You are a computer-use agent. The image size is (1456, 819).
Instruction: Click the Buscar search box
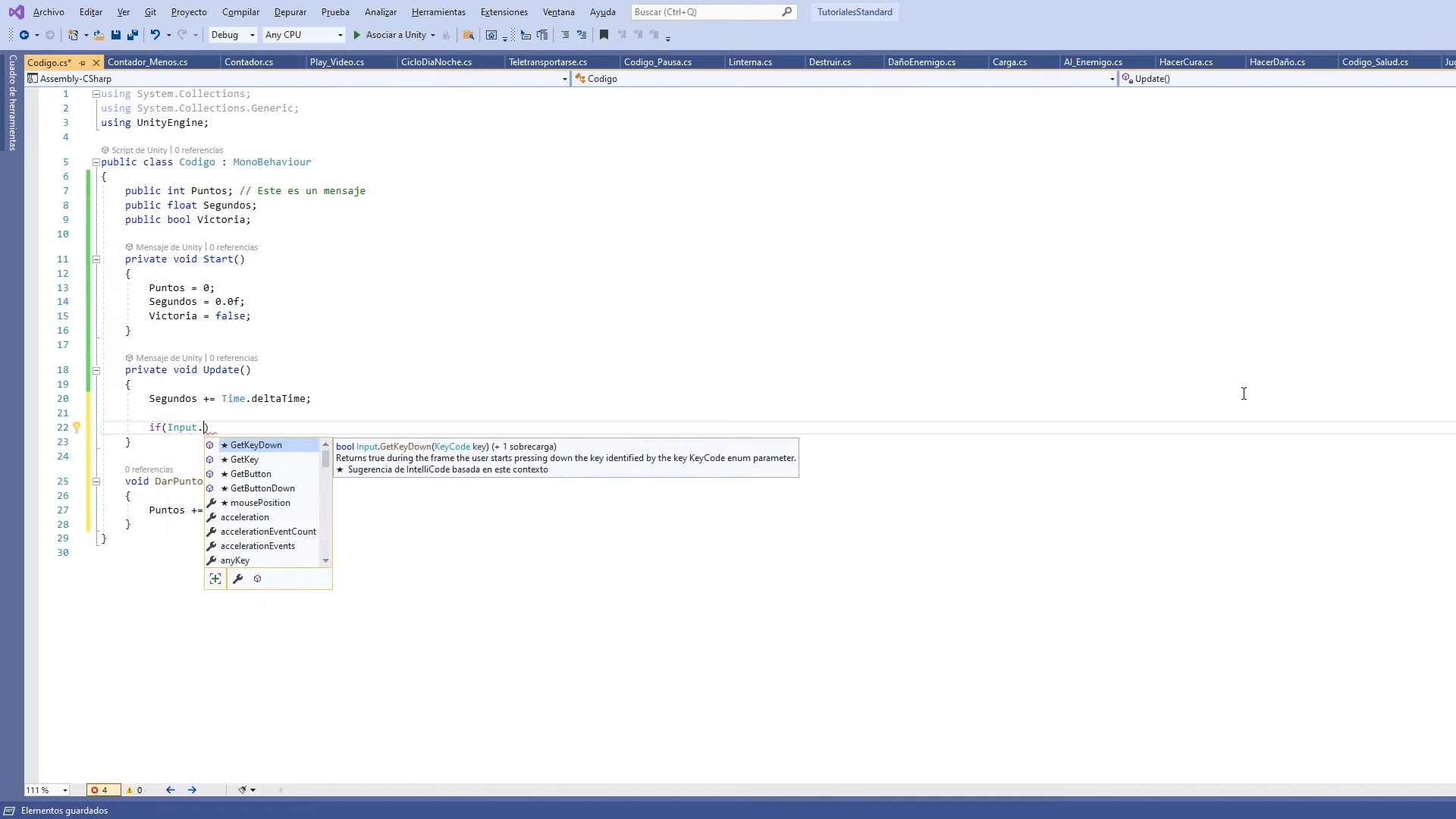[705, 12]
